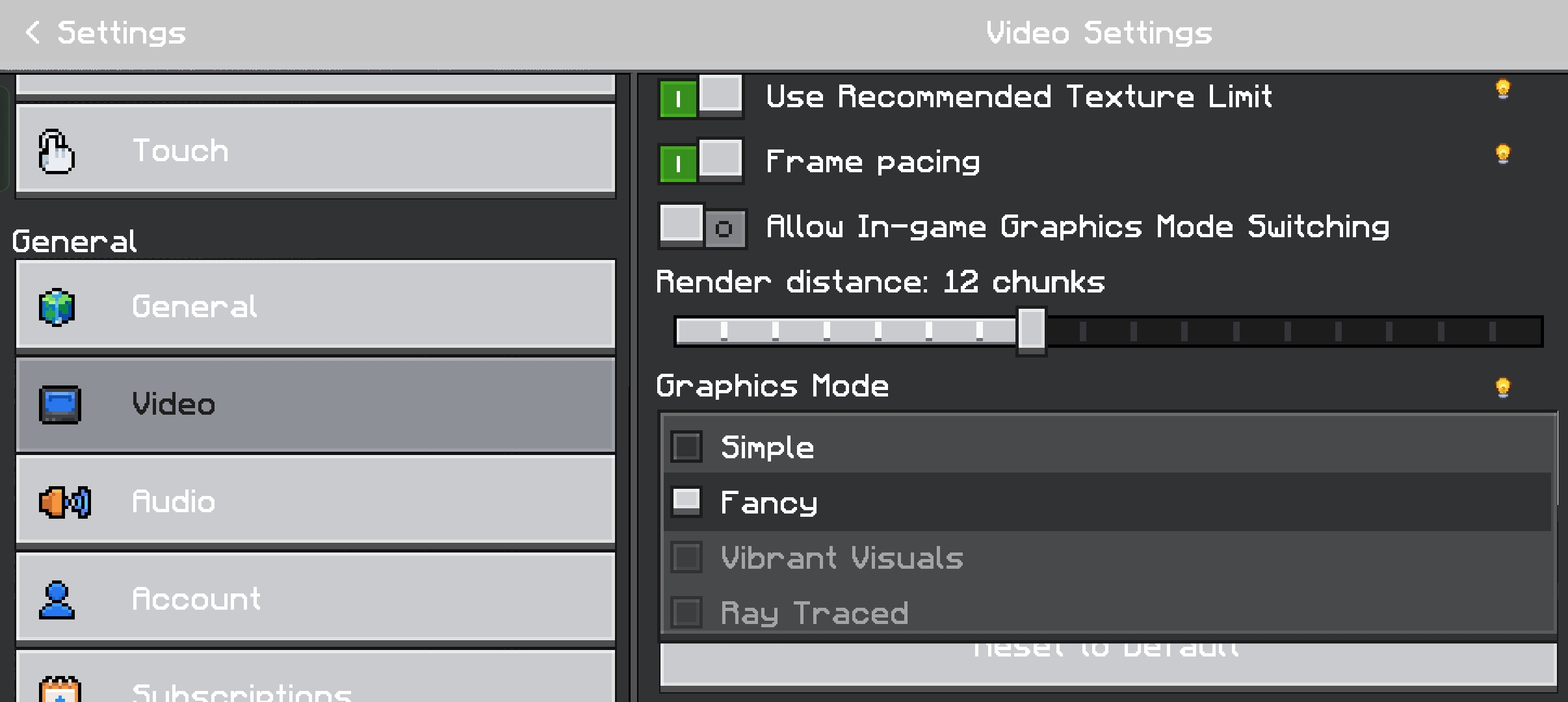
Task: Click the hand icon beside Touch
Action: (57, 151)
